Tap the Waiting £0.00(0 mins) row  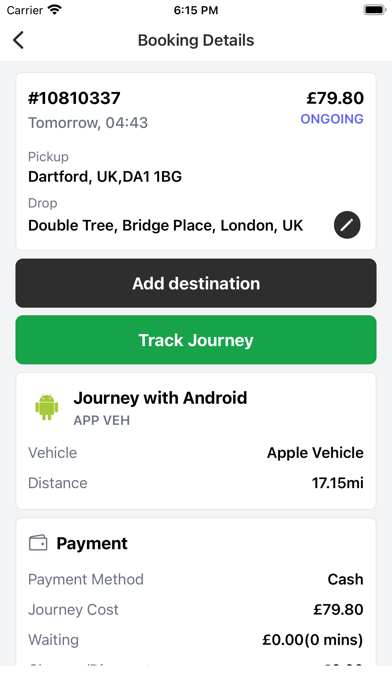[196, 640]
